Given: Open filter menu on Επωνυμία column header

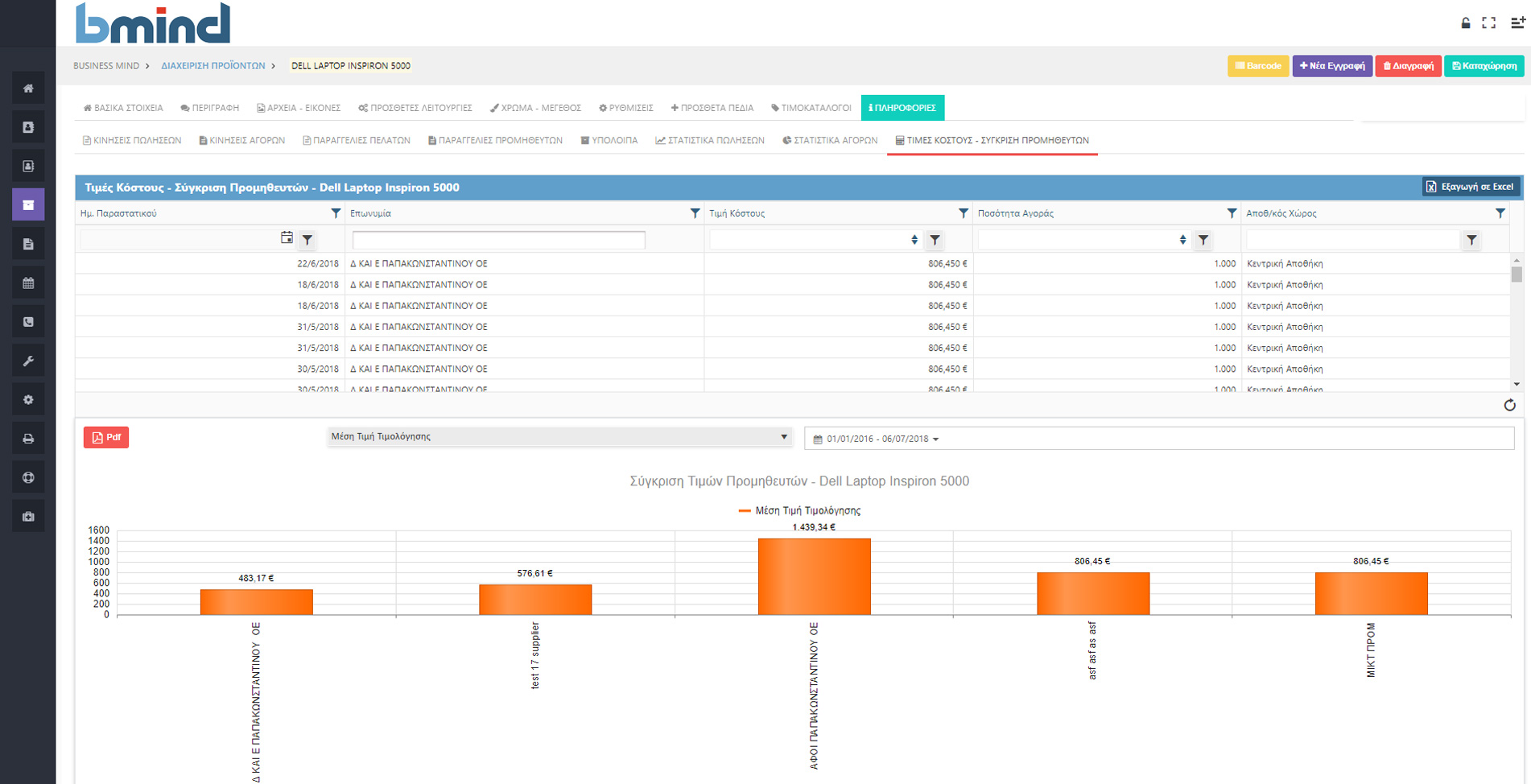Looking at the screenshot, I should pyautogui.click(x=695, y=213).
